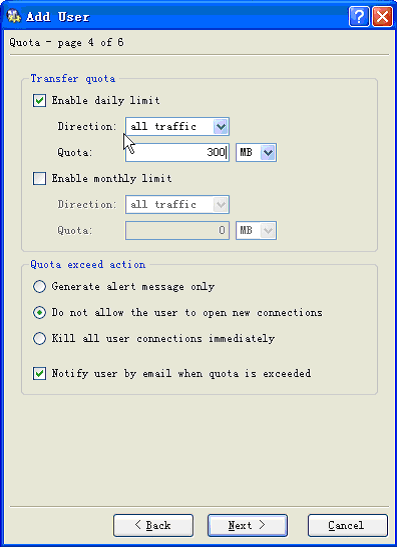
Task: Enable monthly limit checkbox
Action: click(39, 179)
